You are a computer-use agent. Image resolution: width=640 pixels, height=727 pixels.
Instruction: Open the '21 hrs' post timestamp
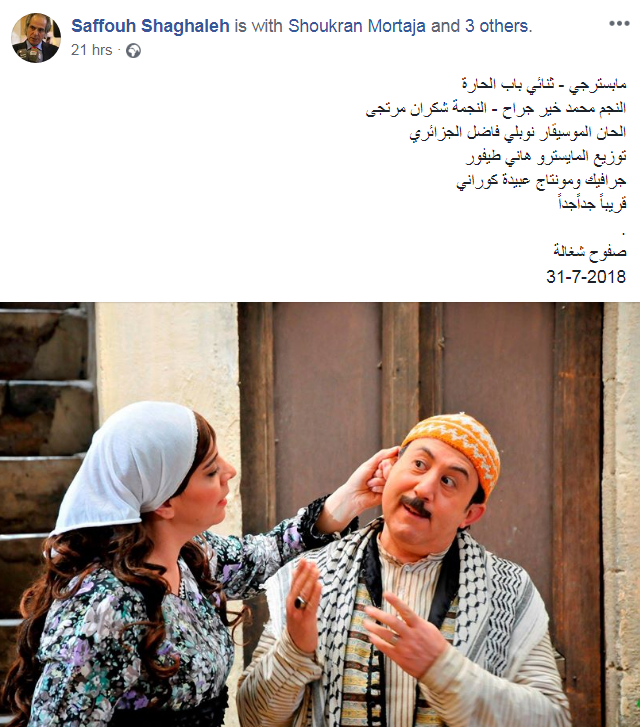click(91, 50)
